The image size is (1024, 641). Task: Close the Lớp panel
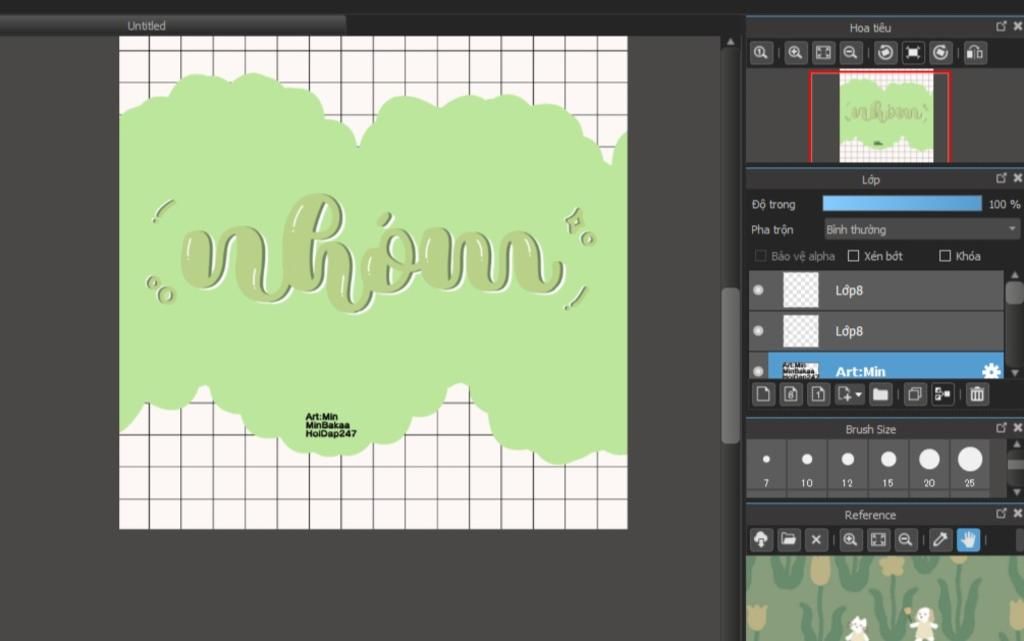1017,178
